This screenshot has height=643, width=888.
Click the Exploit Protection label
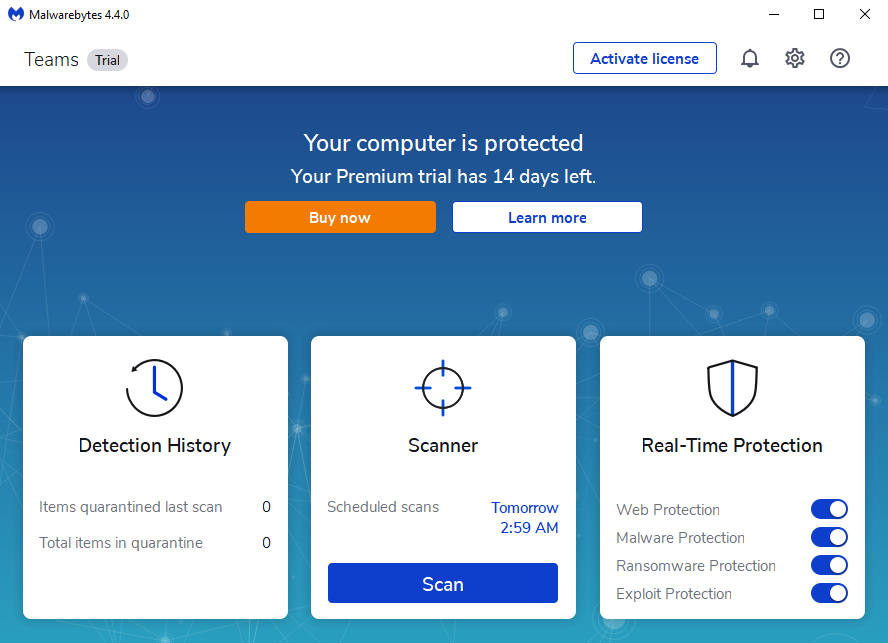tap(674, 594)
